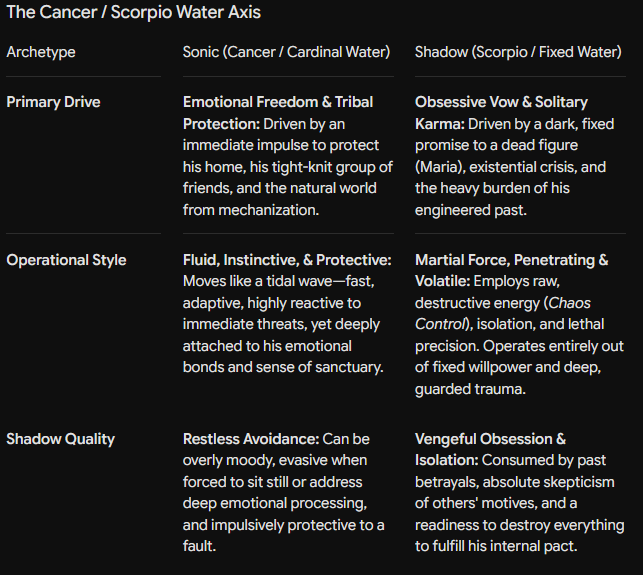The height and width of the screenshot is (575, 643).
Task: Click the 'Restless Avoidance' bold text
Action: click(x=251, y=439)
